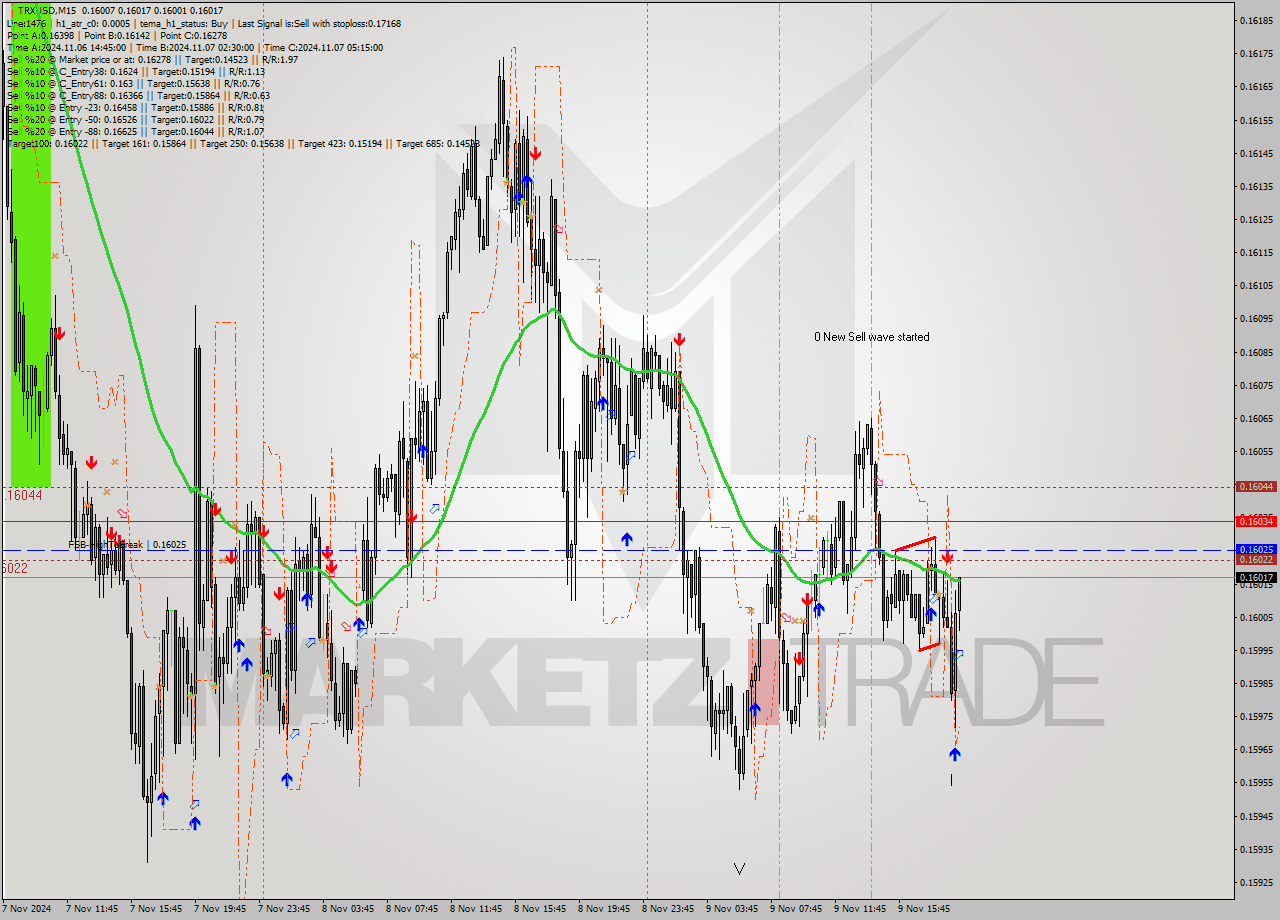Select the upper red channel trend line
The width and height of the screenshot is (1280, 920).
tap(915, 544)
